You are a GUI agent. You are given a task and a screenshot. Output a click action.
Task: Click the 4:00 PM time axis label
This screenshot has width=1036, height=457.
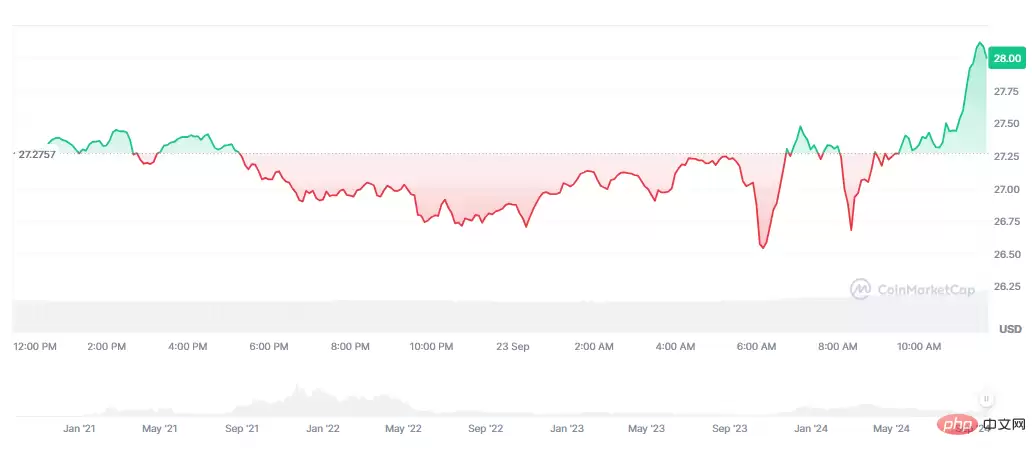tap(187, 346)
